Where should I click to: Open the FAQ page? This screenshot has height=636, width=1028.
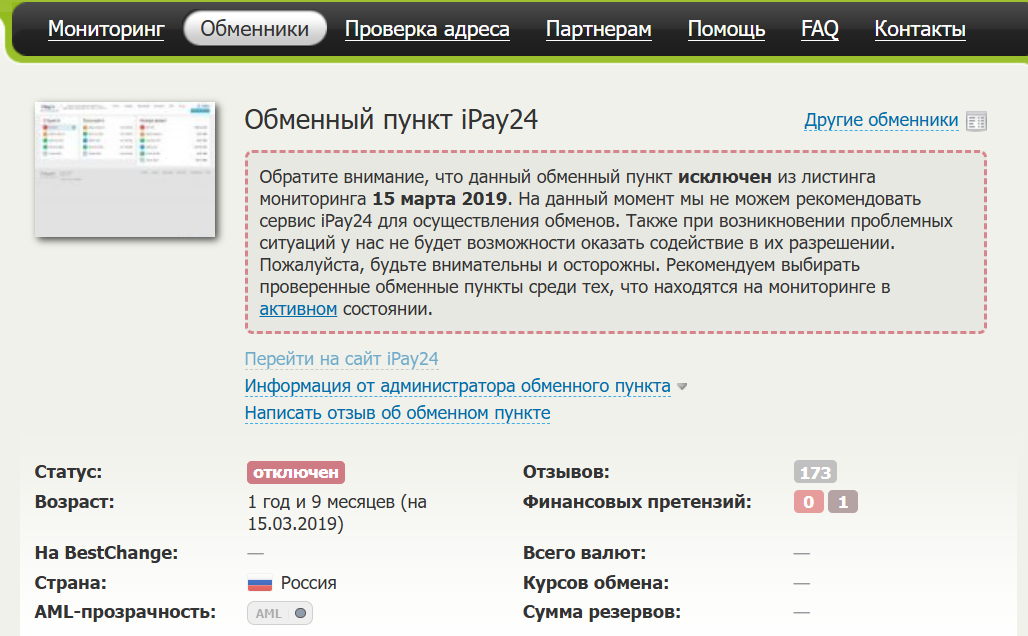point(820,29)
